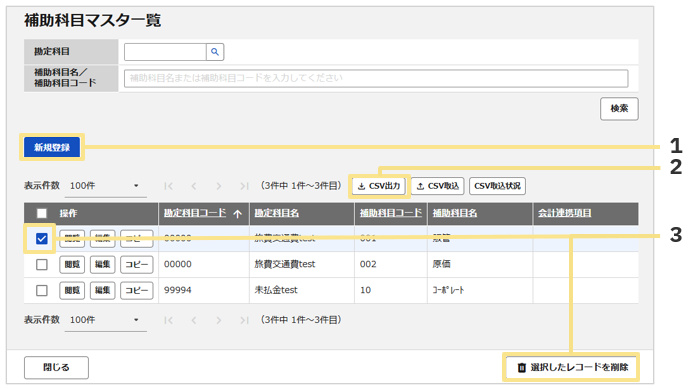Image resolution: width=690 pixels, height=389 pixels.
Task: Click 閲覧 for the 未払金test row
Action: (72, 290)
